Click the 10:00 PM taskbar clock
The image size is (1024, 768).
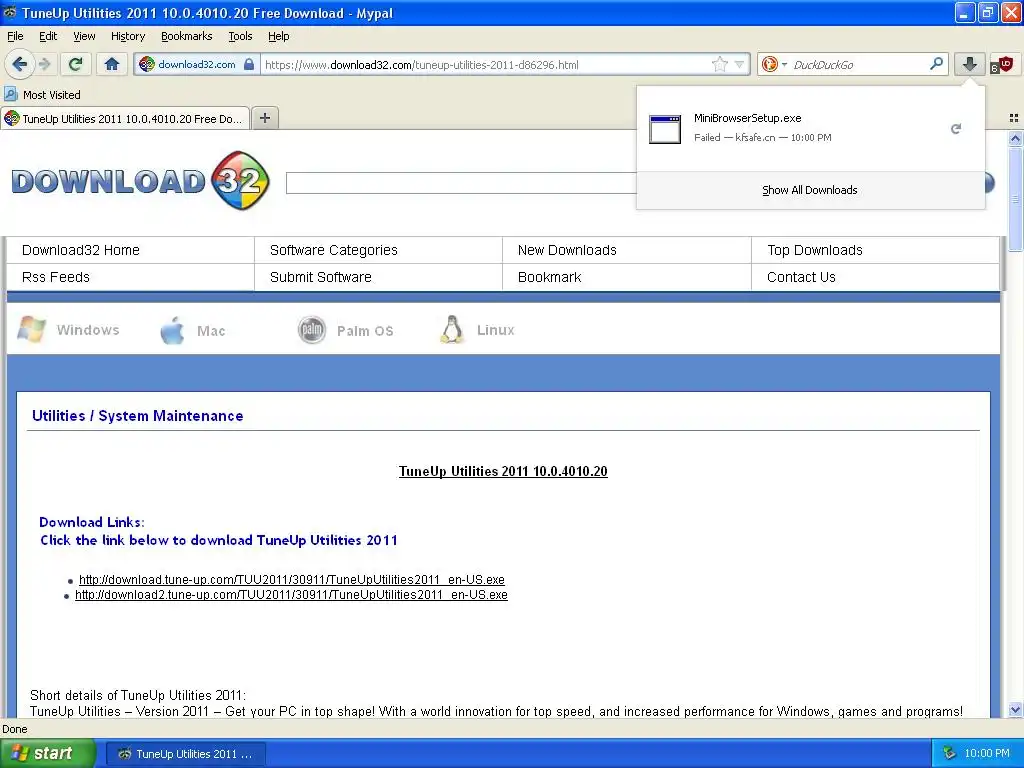987,754
